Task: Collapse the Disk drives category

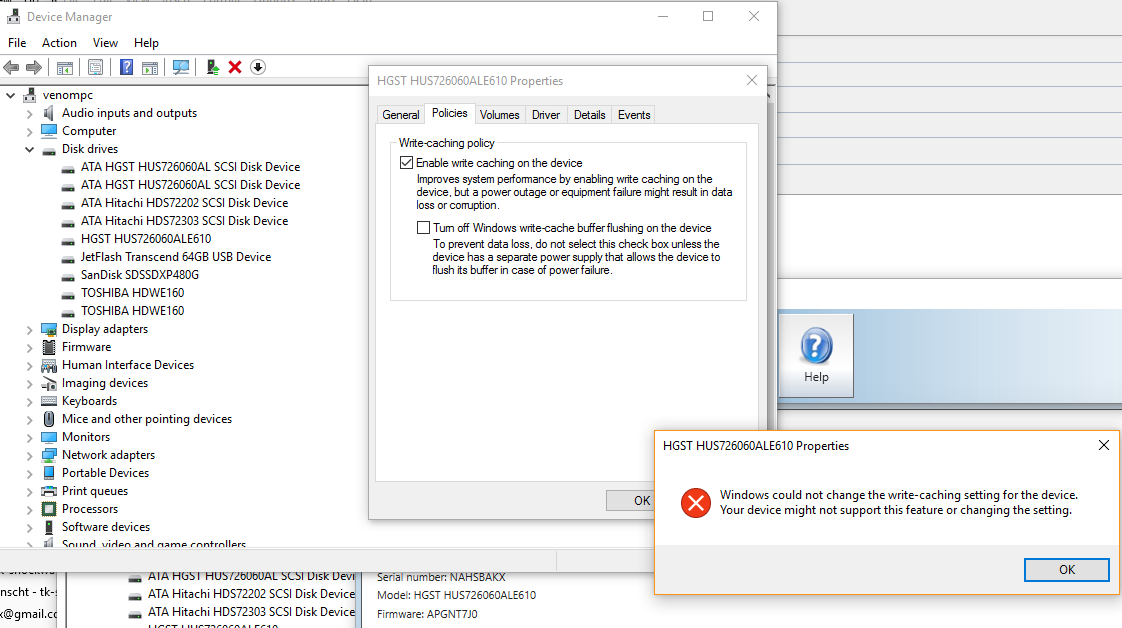Action: (x=29, y=149)
